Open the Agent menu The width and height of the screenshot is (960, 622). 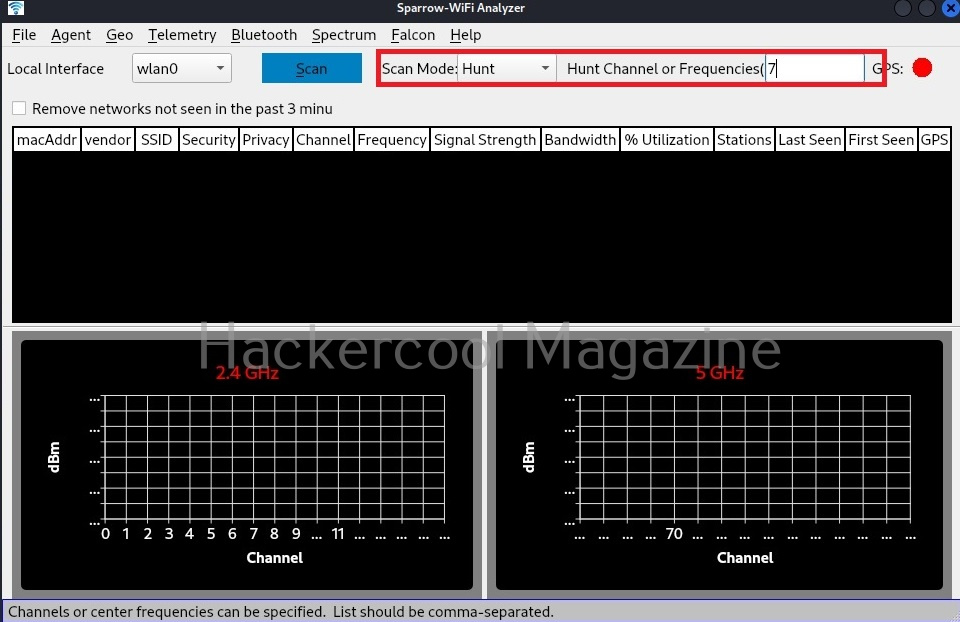pyautogui.click(x=71, y=35)
